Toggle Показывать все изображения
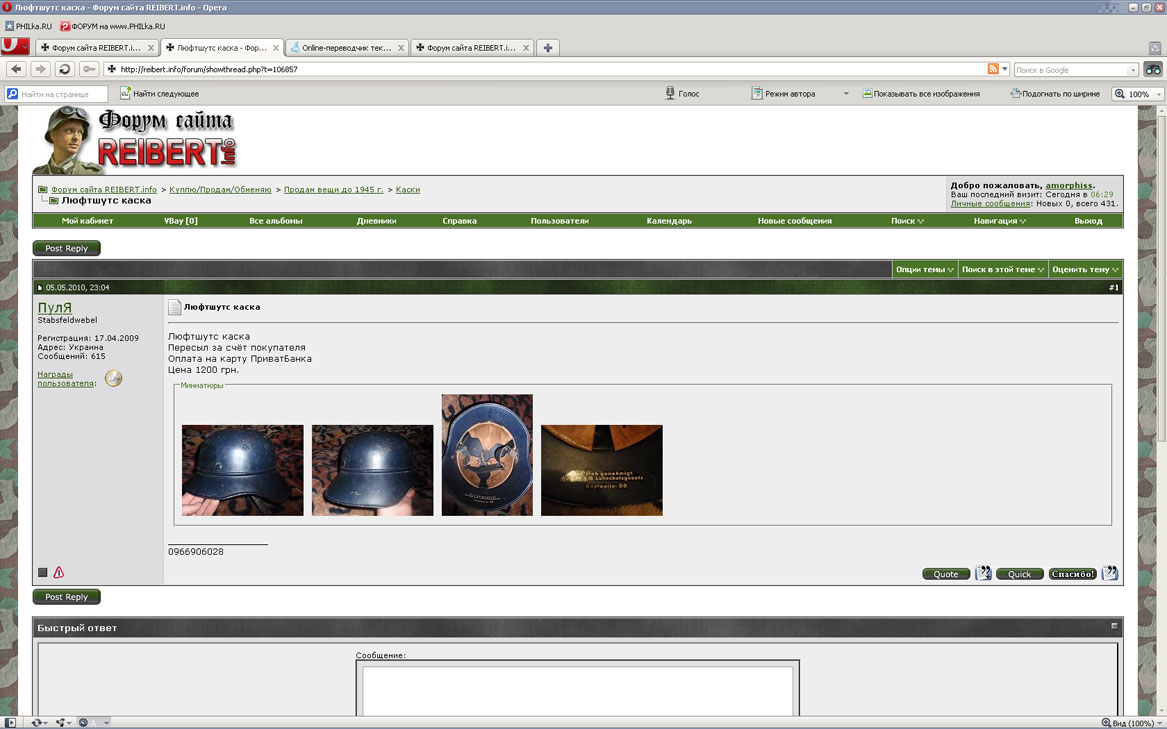 pos(920,94)
